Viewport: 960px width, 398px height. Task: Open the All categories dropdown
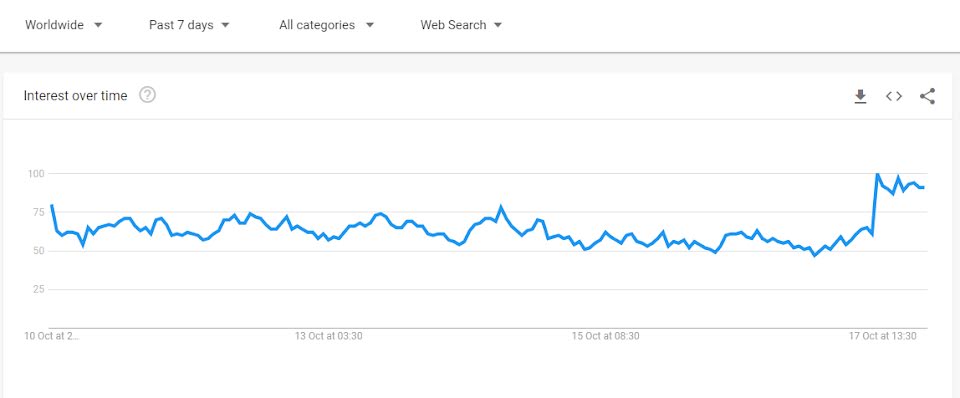tap(326, 25)
